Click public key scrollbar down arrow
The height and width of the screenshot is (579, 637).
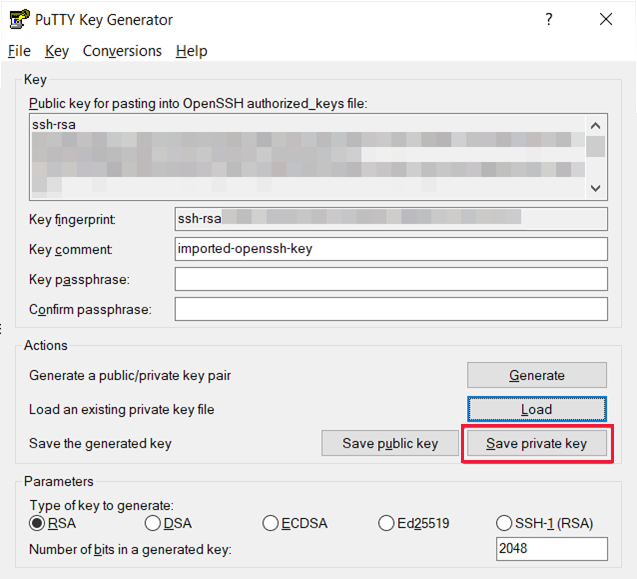[596, 188]
